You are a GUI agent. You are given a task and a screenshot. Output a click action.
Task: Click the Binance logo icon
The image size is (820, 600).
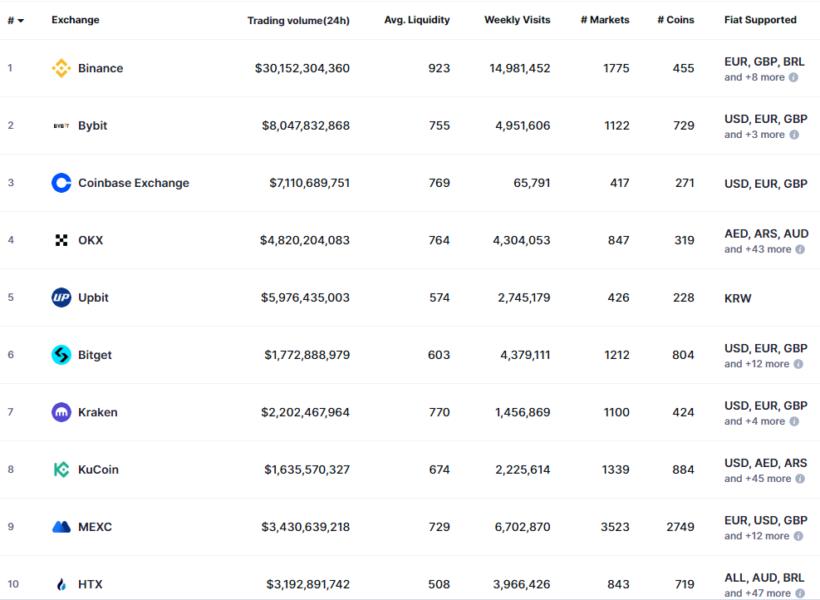tap(61, 68)
